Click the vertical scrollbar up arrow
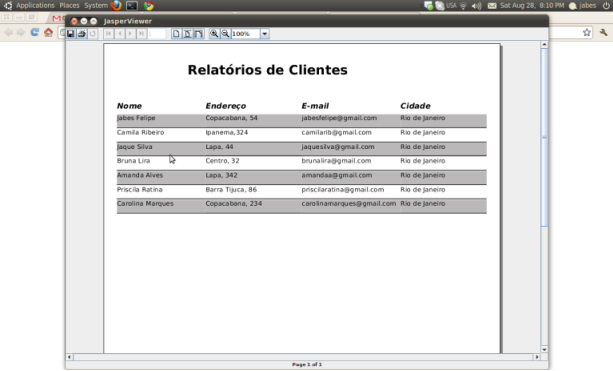 [544, 45]
